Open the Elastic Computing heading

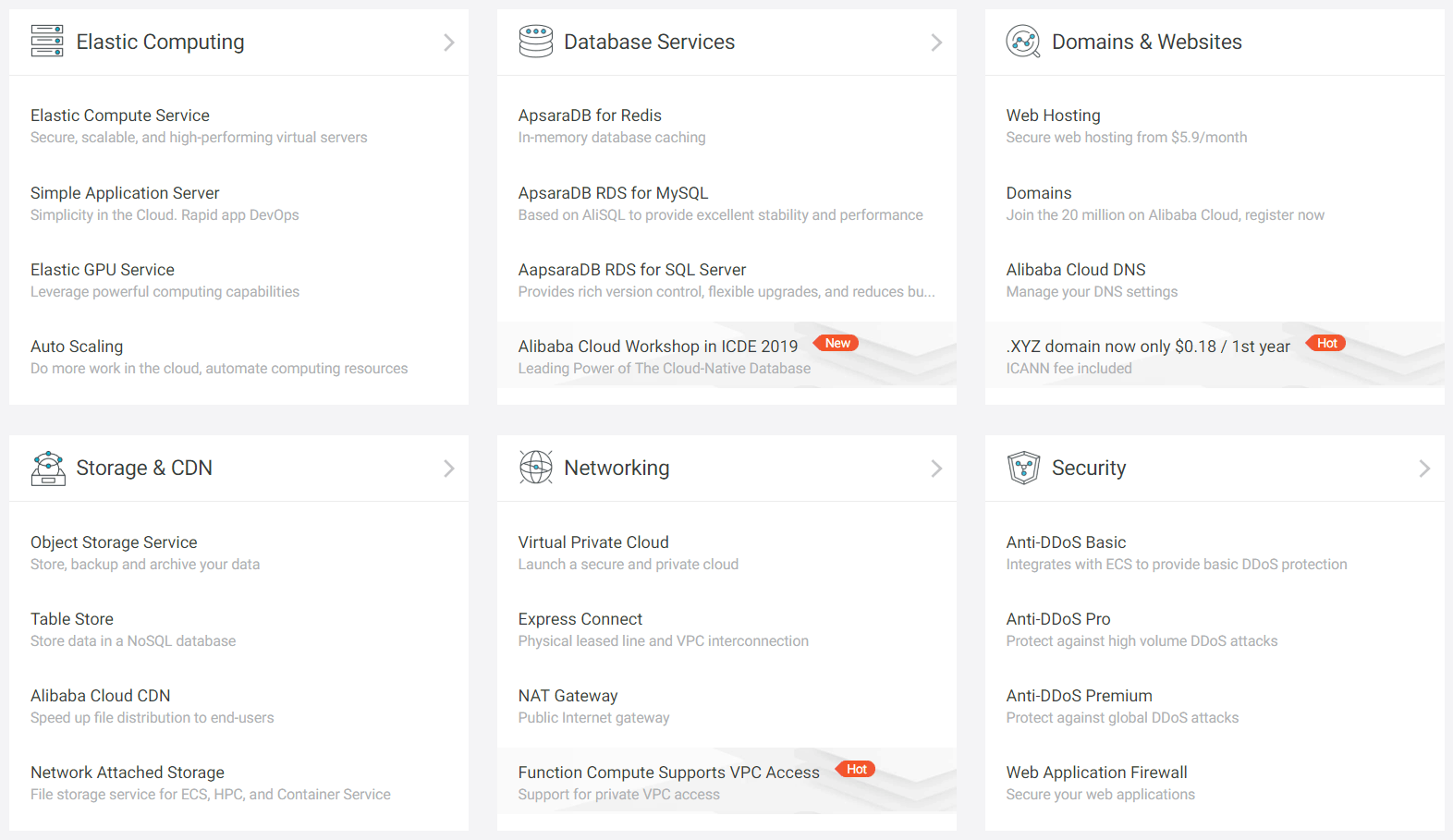click(160, 42)
